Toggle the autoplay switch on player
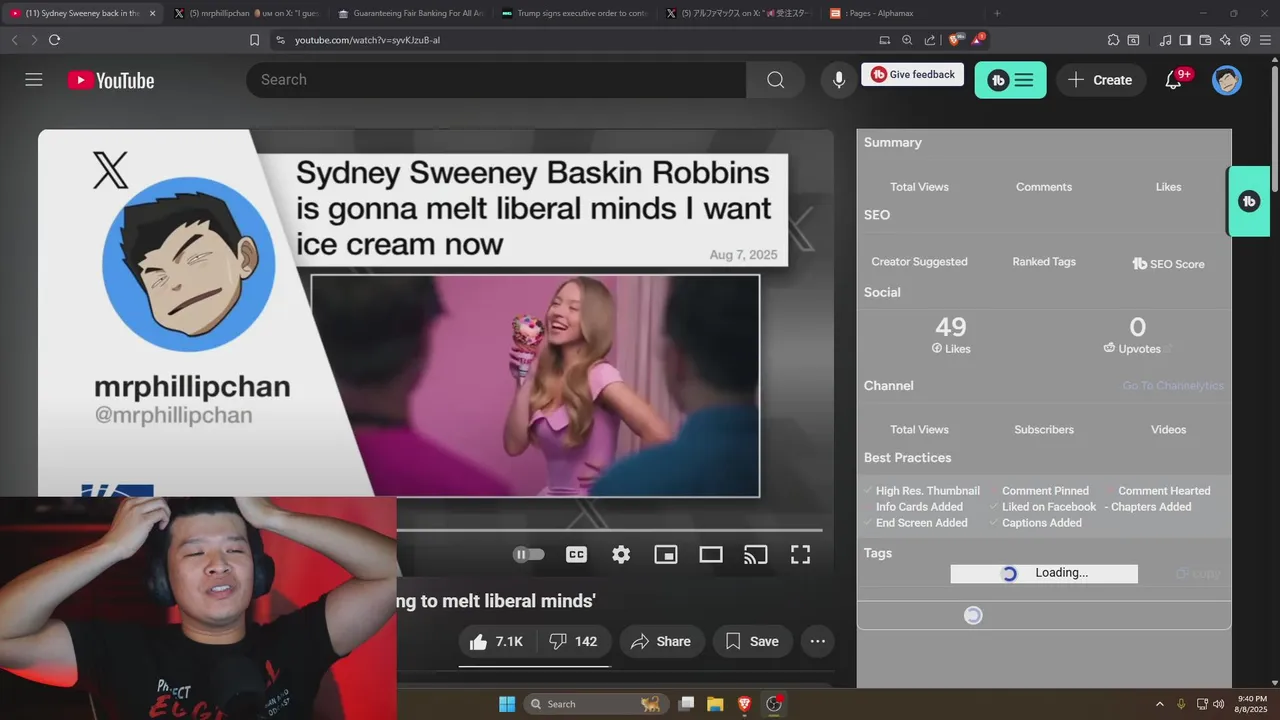Screen dimensions: 1280x720 [x=529, y=554]
